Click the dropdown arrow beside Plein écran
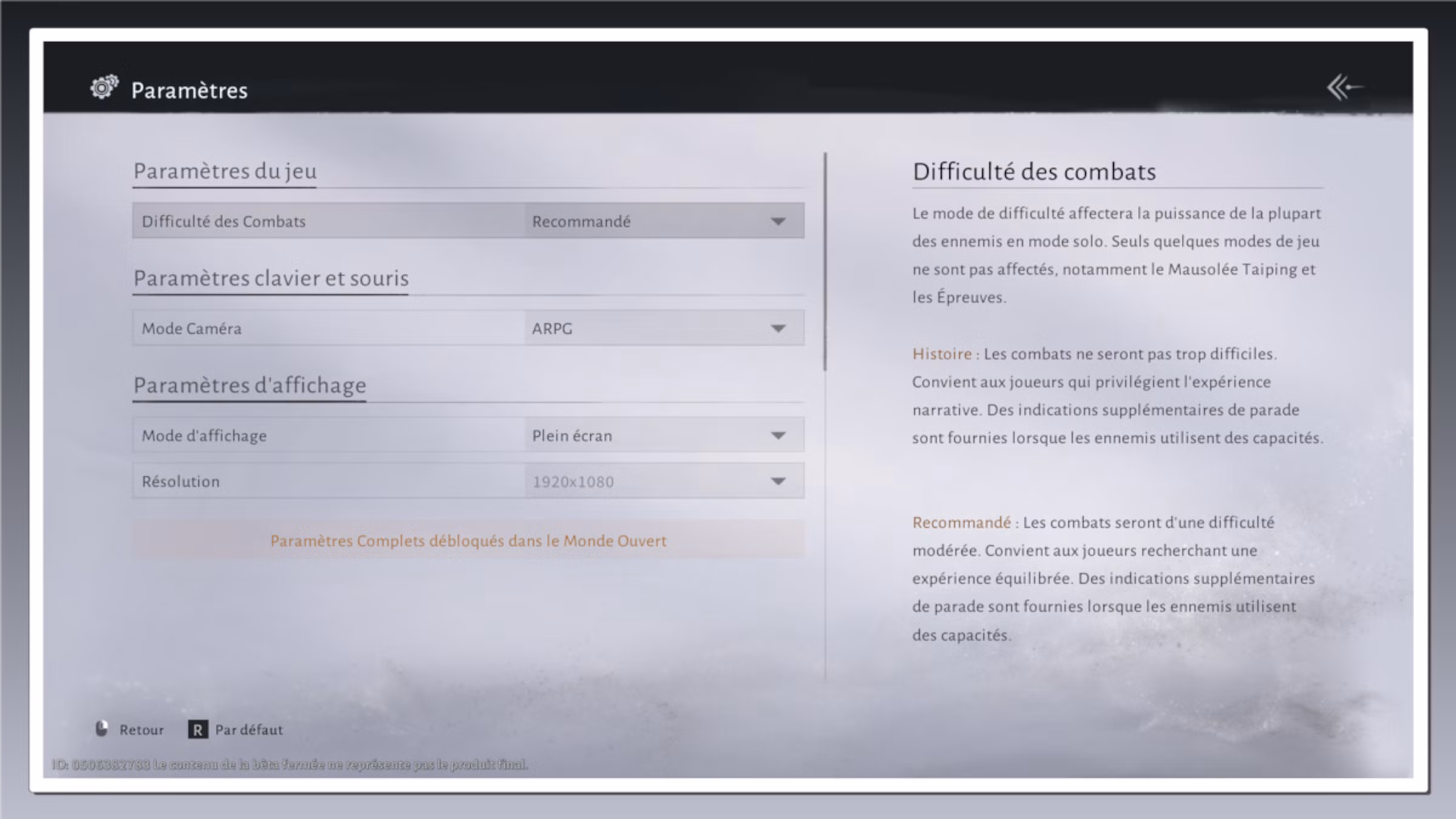 (x=778, y=435)
